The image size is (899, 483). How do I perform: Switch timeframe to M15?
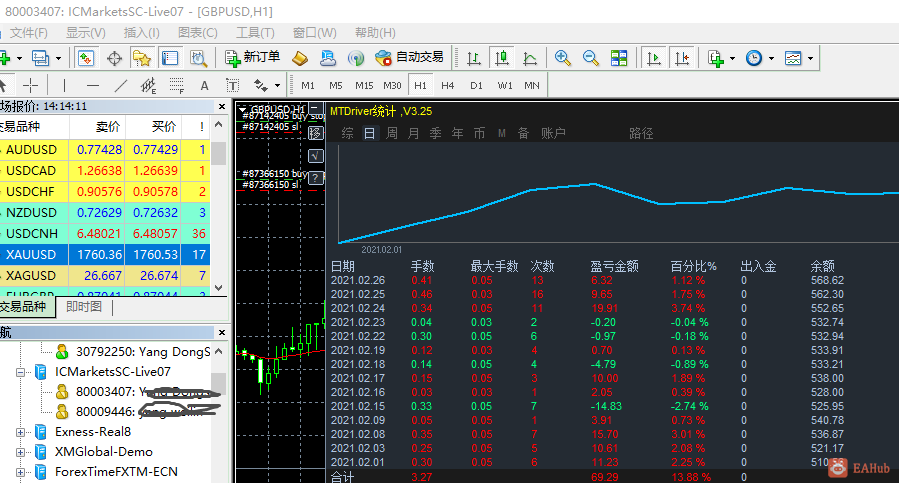click(x=363, y=85)
